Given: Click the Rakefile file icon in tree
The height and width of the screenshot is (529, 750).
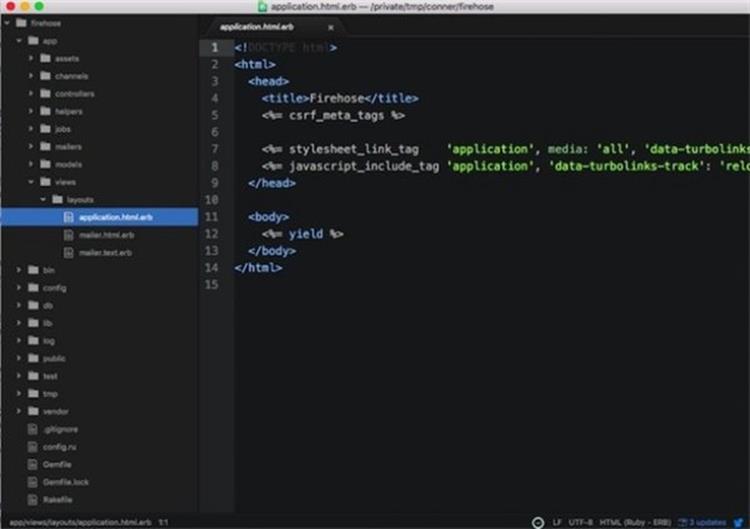Looking at the screenshot, I should coord(33,499).
